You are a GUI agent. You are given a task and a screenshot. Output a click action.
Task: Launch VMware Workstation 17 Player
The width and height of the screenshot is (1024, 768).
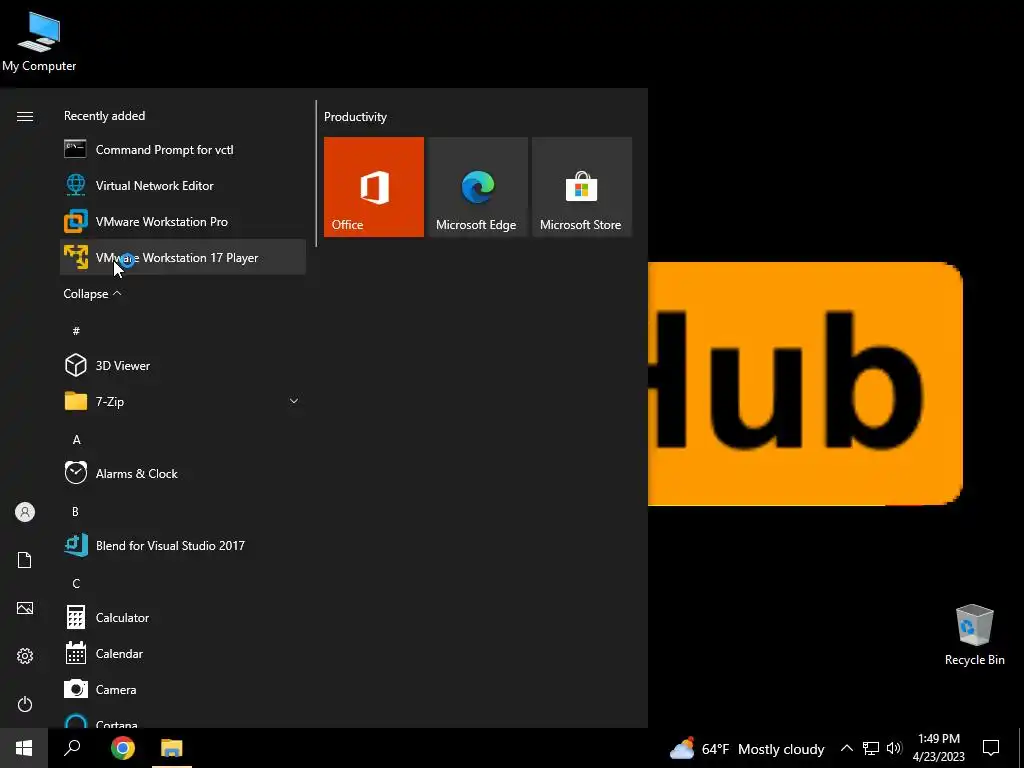pyautogui.click(x=183, y=257)
